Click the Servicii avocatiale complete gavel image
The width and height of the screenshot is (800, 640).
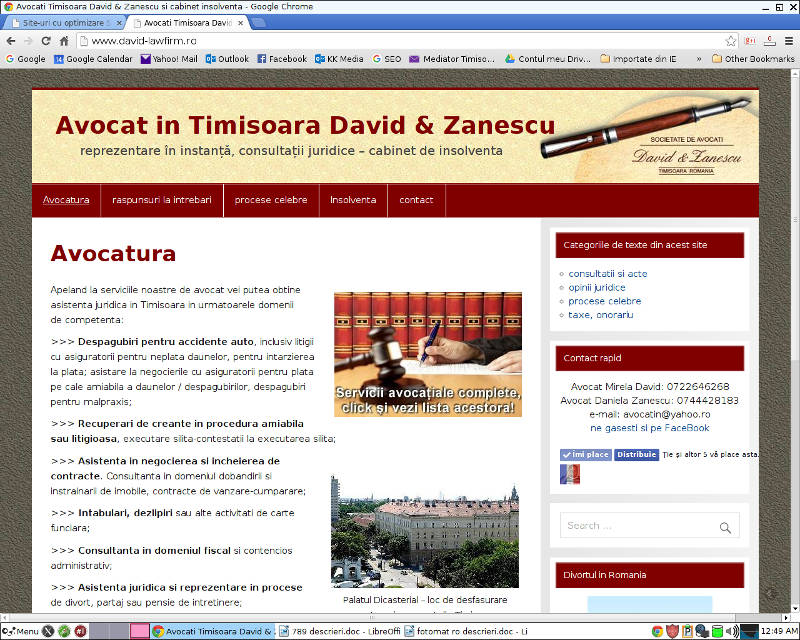(x=428, y=354)
